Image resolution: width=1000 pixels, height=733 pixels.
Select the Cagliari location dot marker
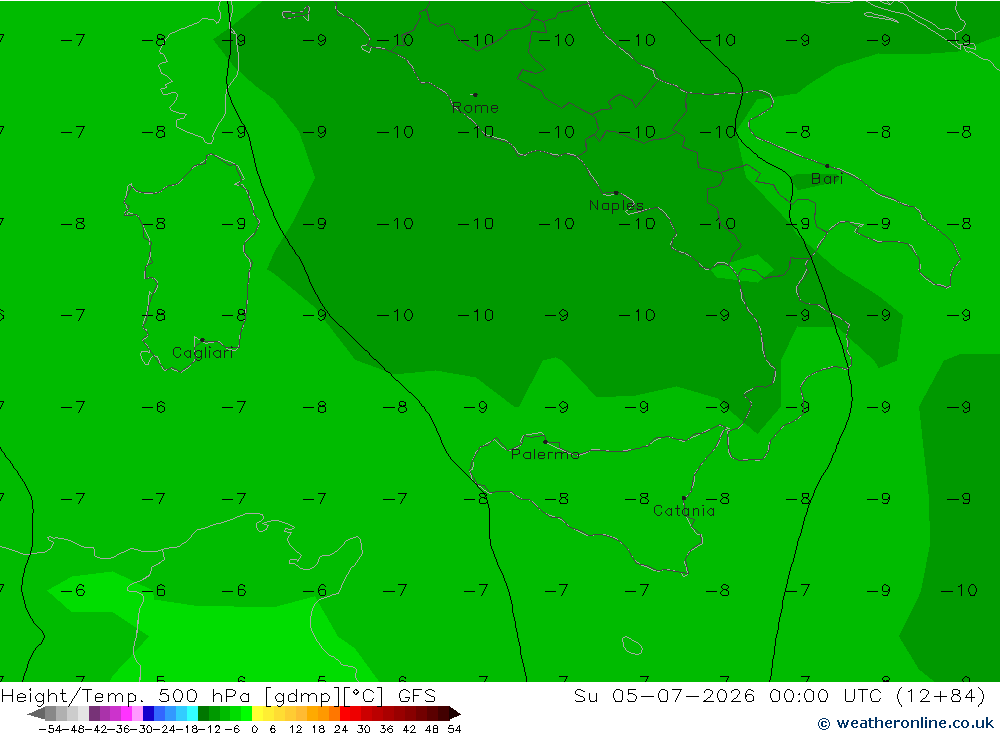click(x=202, y=340)
